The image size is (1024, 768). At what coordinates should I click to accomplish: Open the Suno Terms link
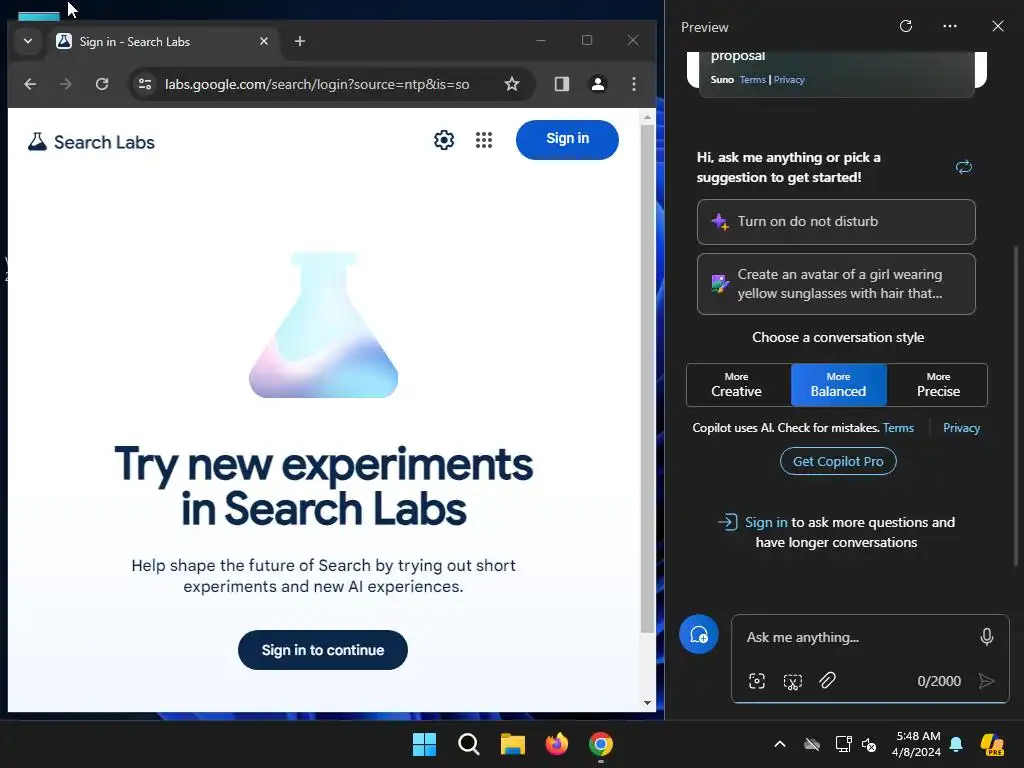(x=752, y=80)
